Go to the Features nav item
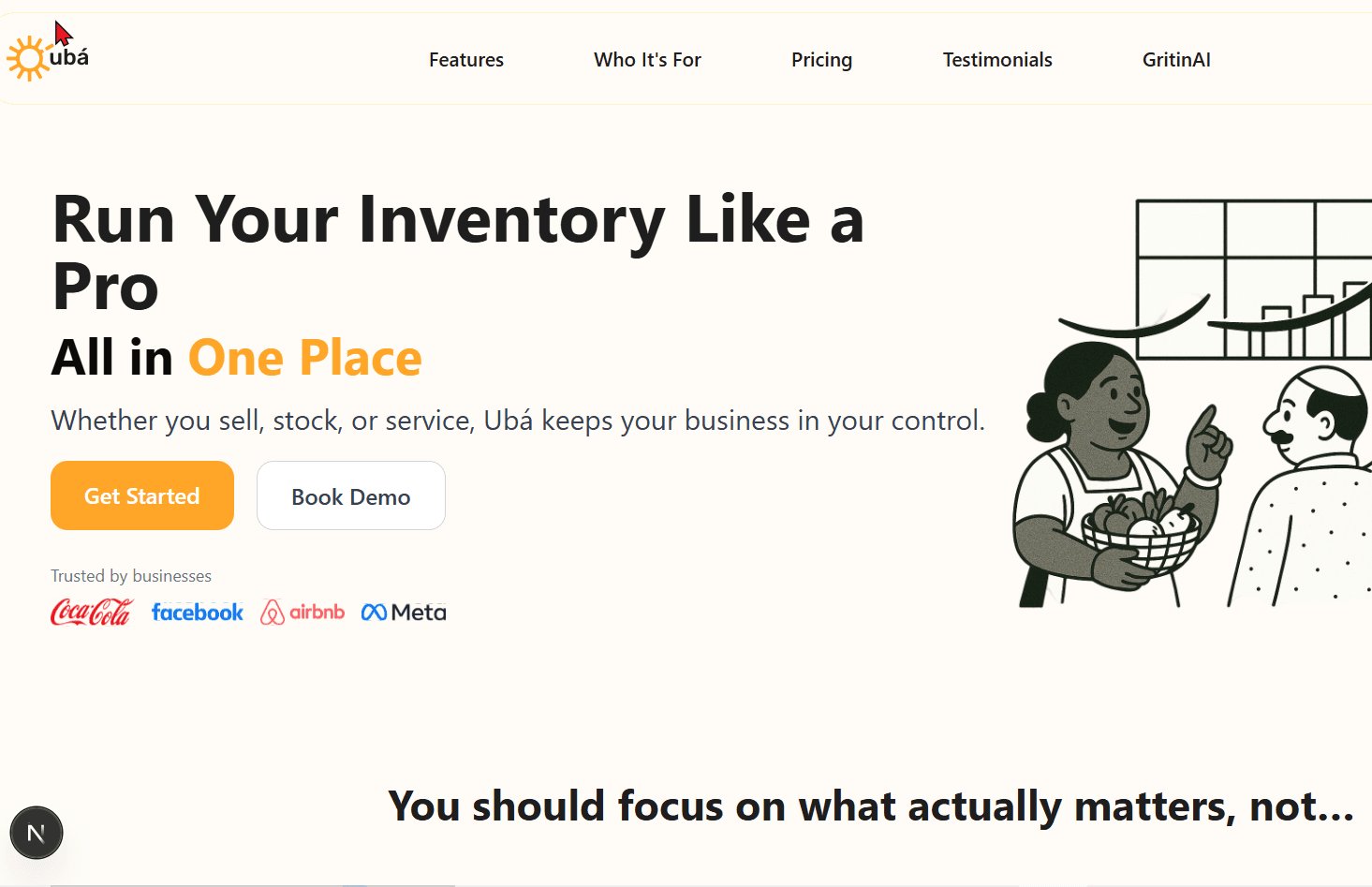Screen dimensions: 1372x887 466,60
